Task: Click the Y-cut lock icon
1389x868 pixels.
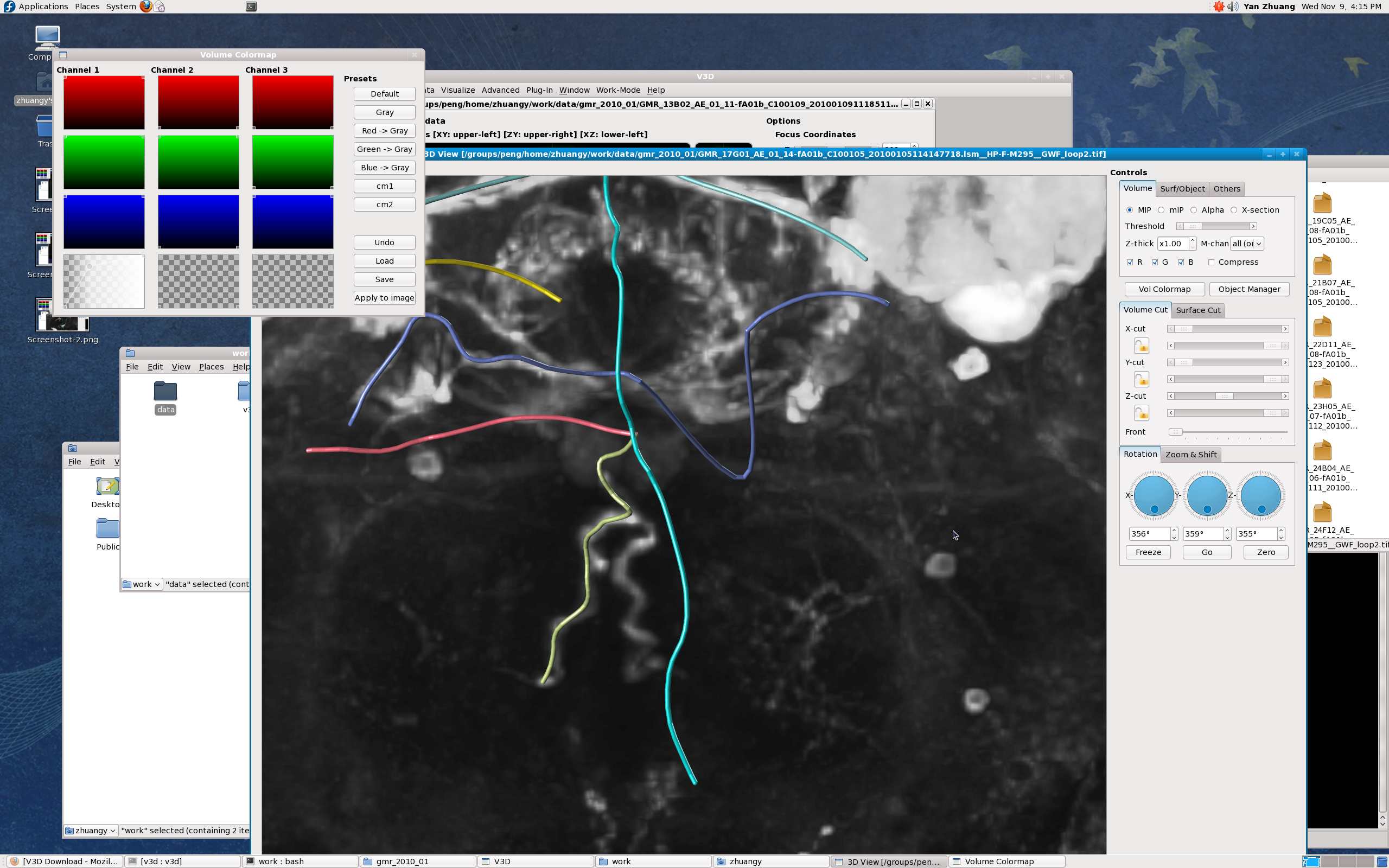Action: 1141,379
